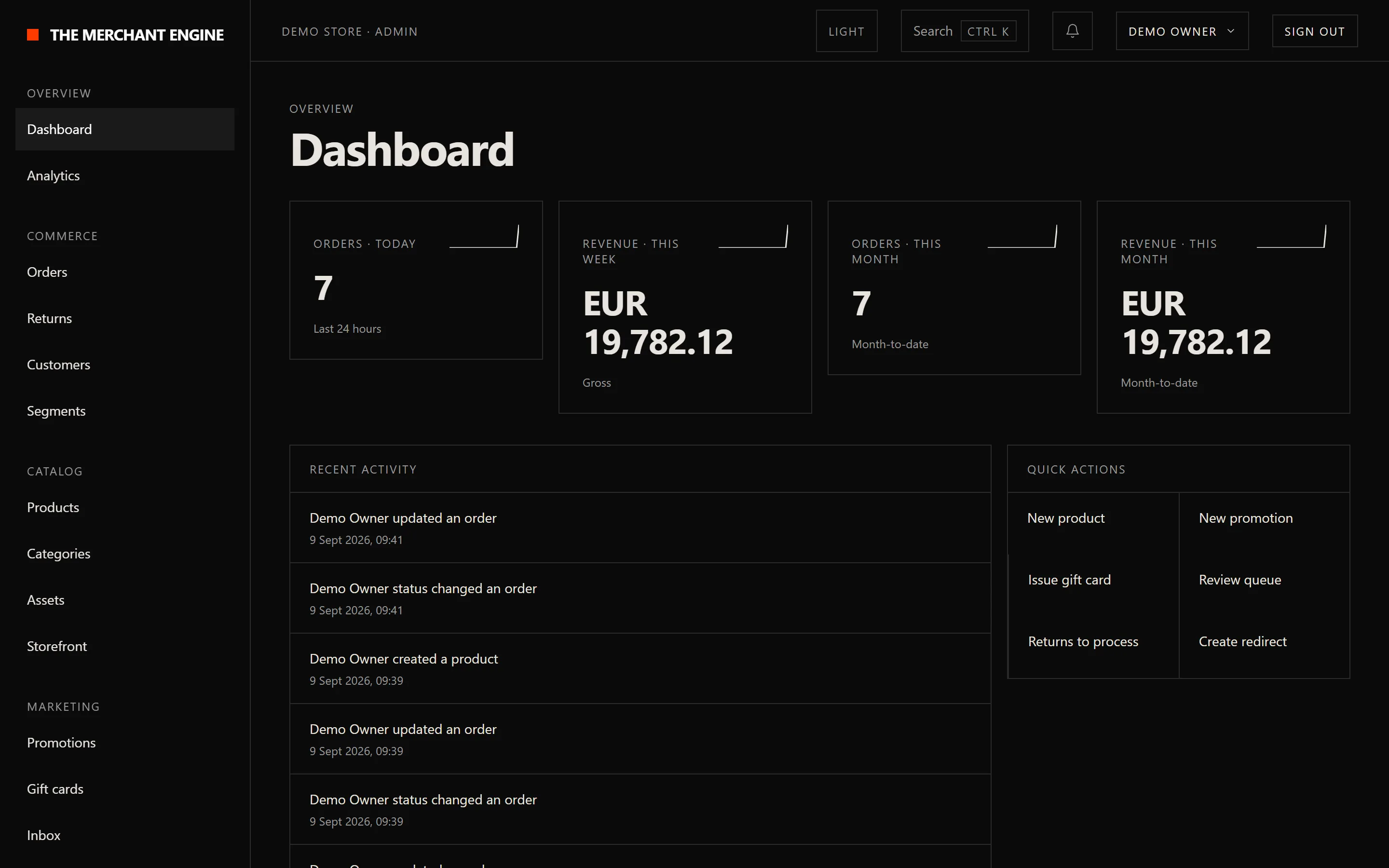The height and width of the screenshot is (868, 1389).
Task: Open Promotions under Marketing
Action: pyautogui.click(x=124, y=743)
